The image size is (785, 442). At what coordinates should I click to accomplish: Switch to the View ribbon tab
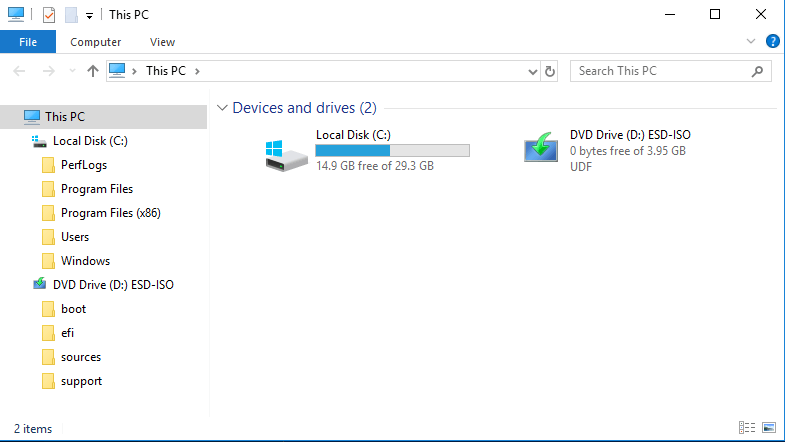point(162,42)
